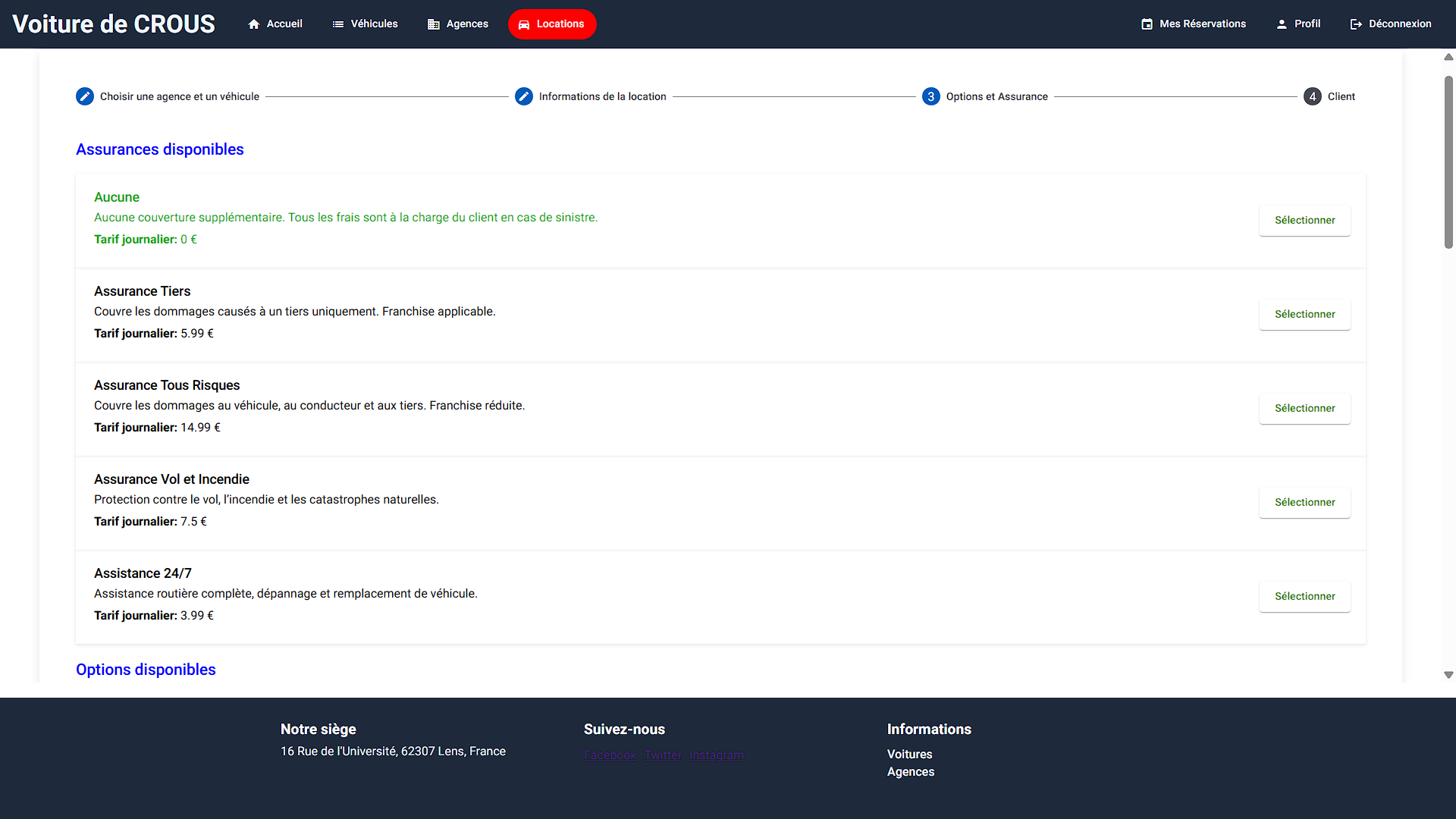Select Assurance Vol et Incendie

[1304, 502]
